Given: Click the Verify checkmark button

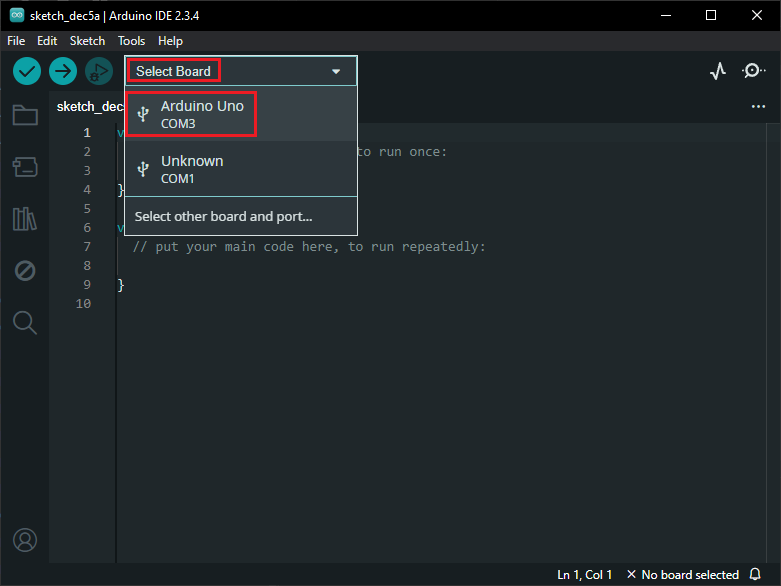Looking at the screenshot, I should pos(27,71).
